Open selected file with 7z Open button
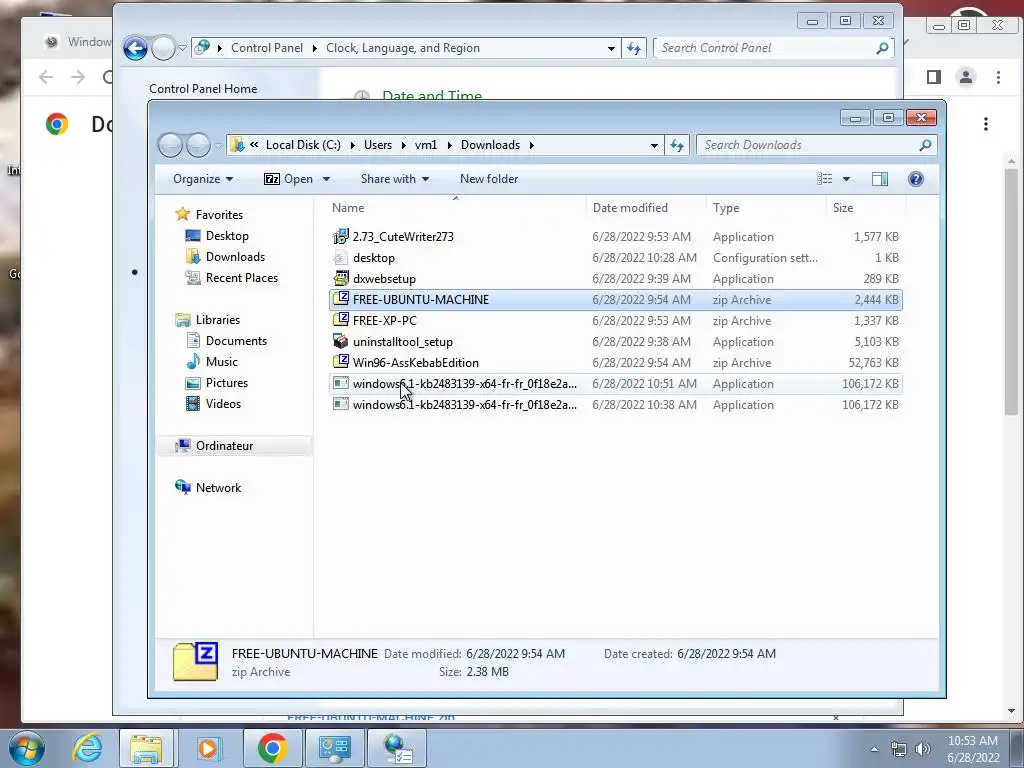 (x=289, y=179)
